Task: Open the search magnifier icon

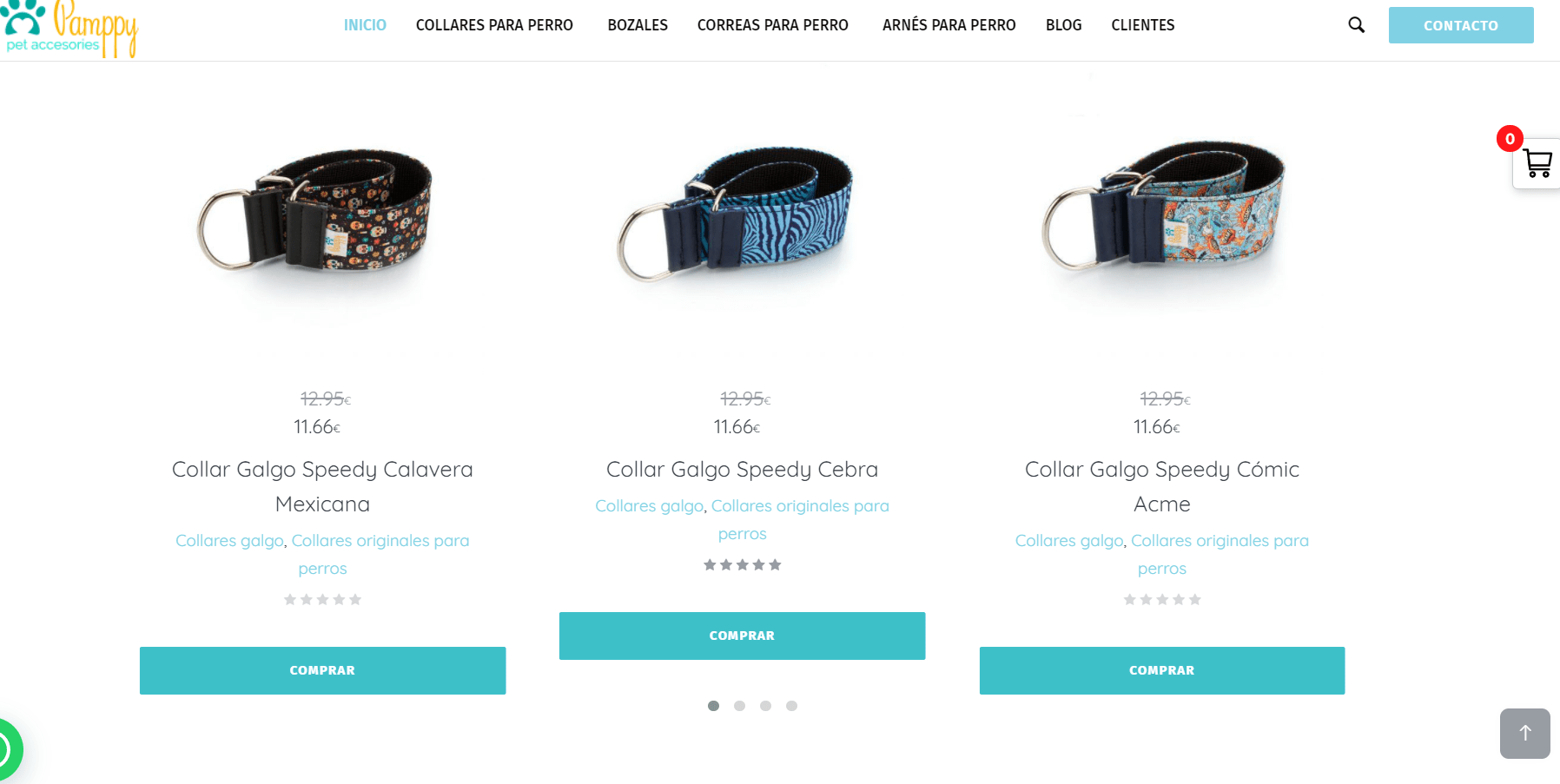Action: [x=1356, y=25]
